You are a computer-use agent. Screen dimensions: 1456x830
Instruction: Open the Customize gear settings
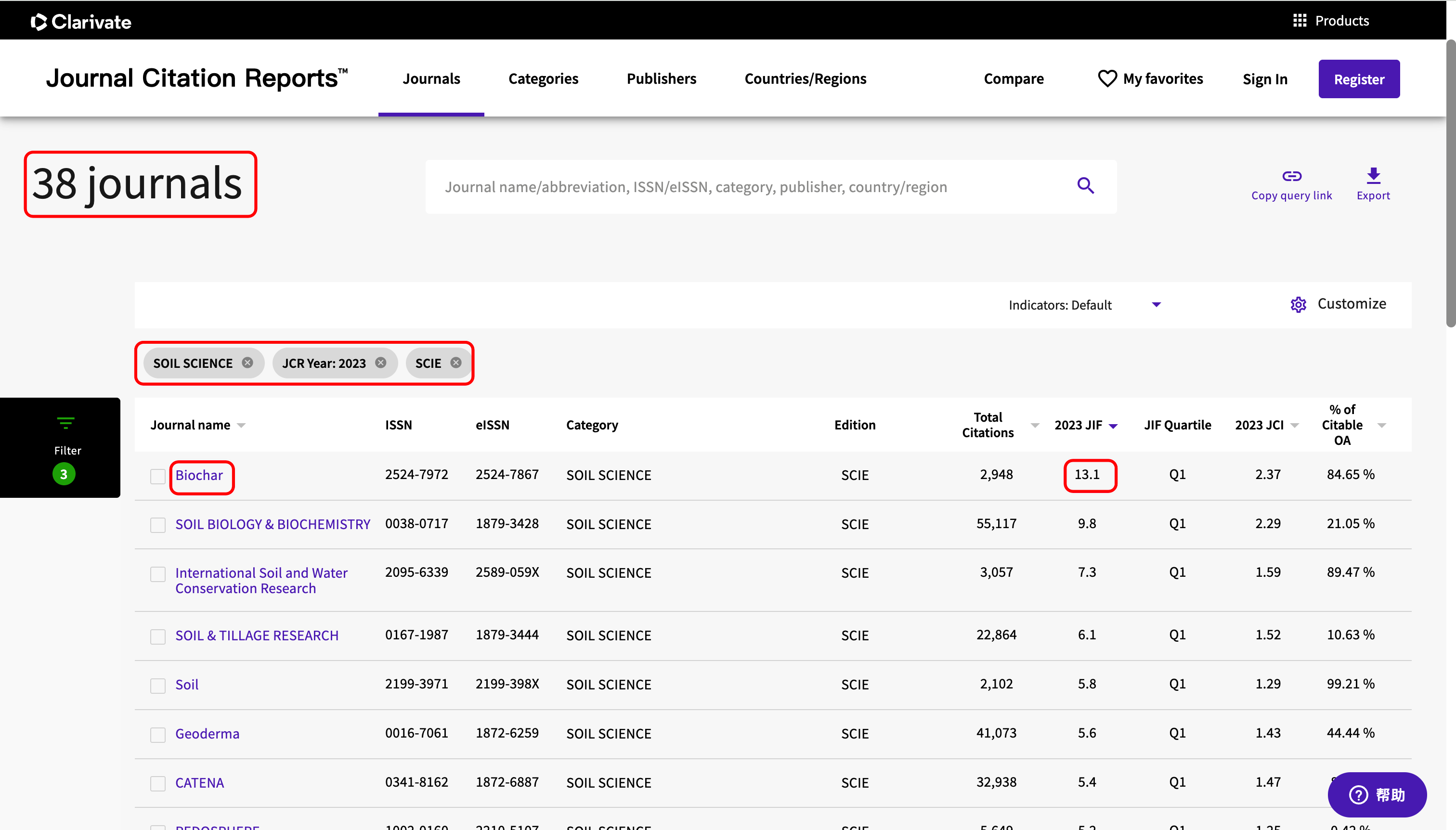(x=1298, y=304)
